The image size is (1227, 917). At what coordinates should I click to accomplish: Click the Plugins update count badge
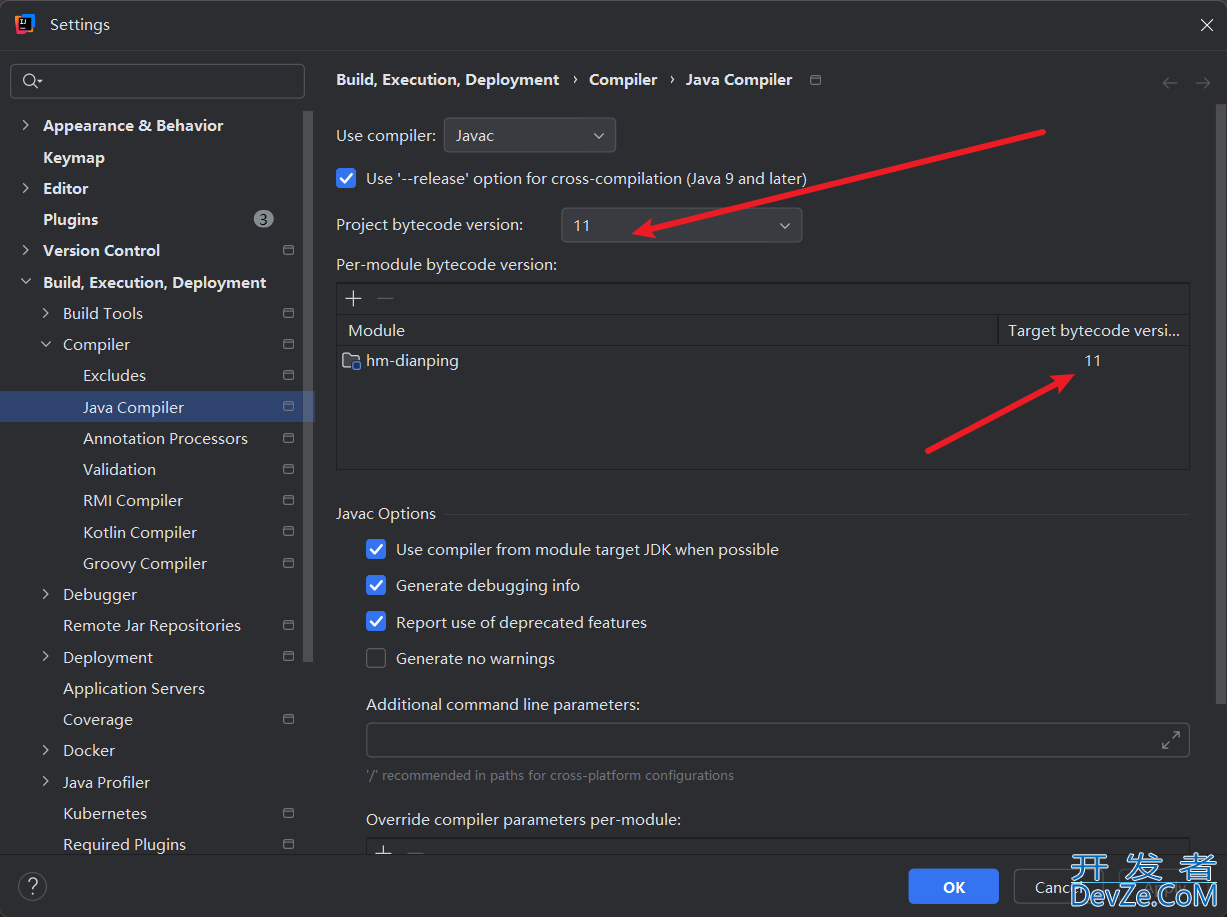click(263, 219)
